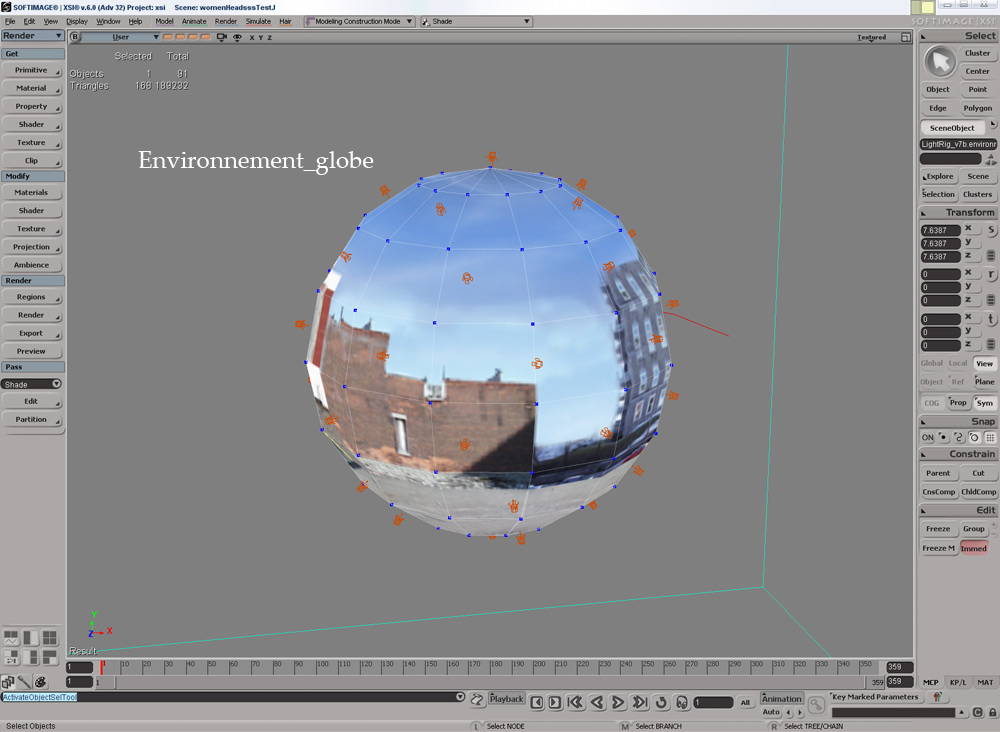
Task: Toggle the Prop proportional button
Action: coord(957,402)
